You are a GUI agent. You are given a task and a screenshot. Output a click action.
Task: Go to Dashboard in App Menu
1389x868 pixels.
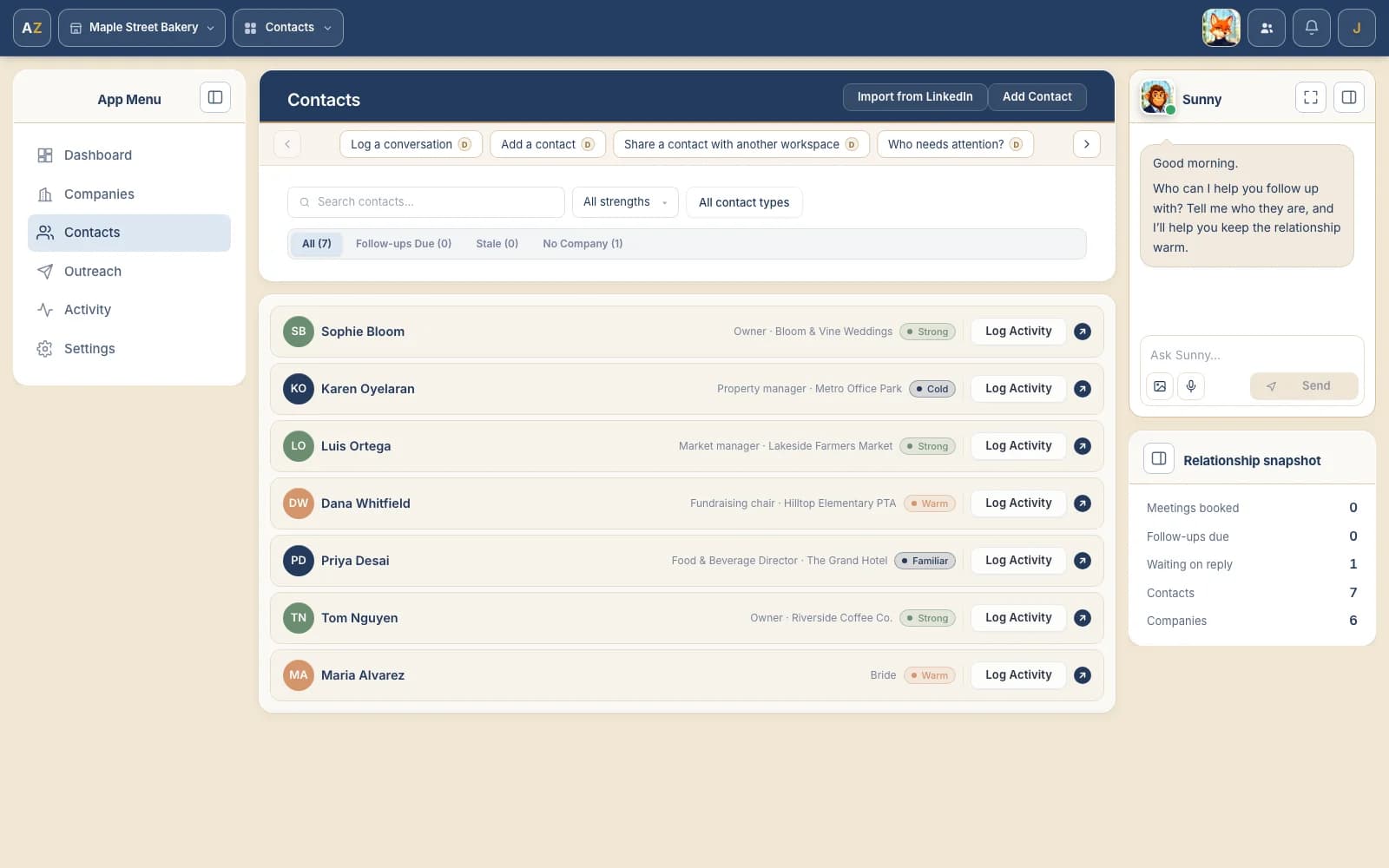(129, 155)
